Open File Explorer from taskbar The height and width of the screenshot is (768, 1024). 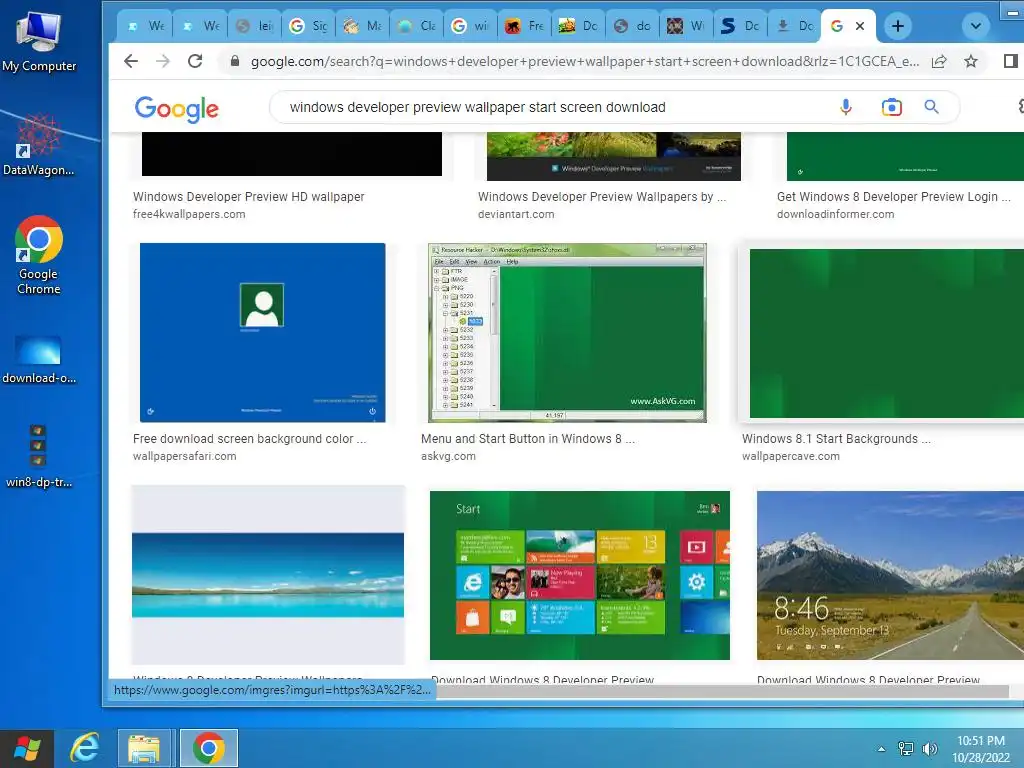(x=144, y=748)
